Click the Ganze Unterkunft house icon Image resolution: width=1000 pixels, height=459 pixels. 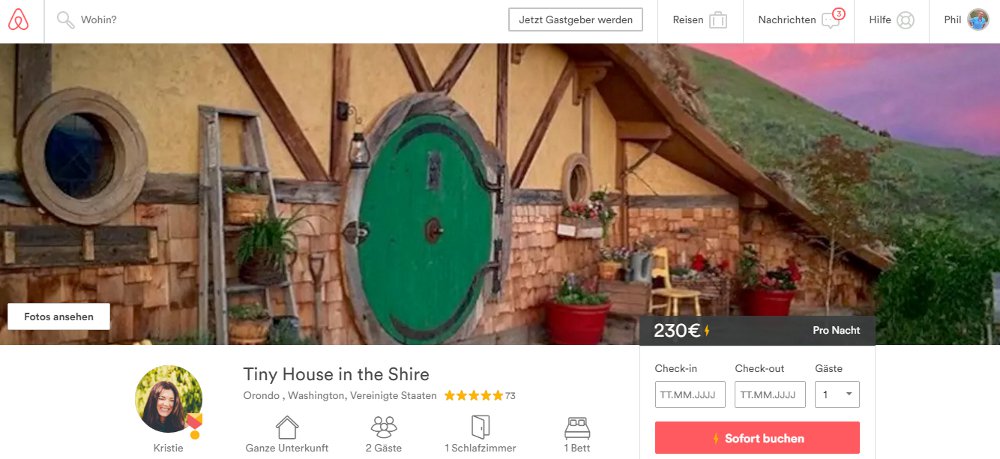tap(287, 427)
